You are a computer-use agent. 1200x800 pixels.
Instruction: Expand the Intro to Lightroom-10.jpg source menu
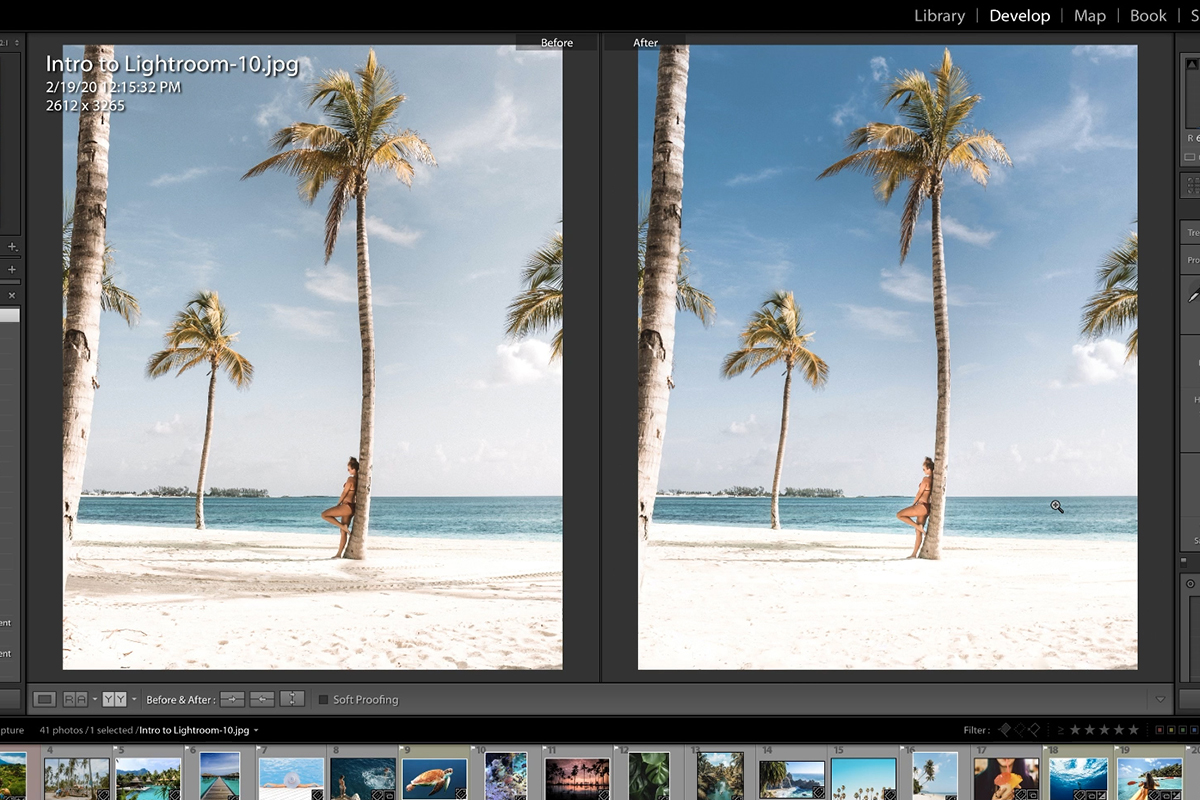pyautogui.click(x=256, y=731)
